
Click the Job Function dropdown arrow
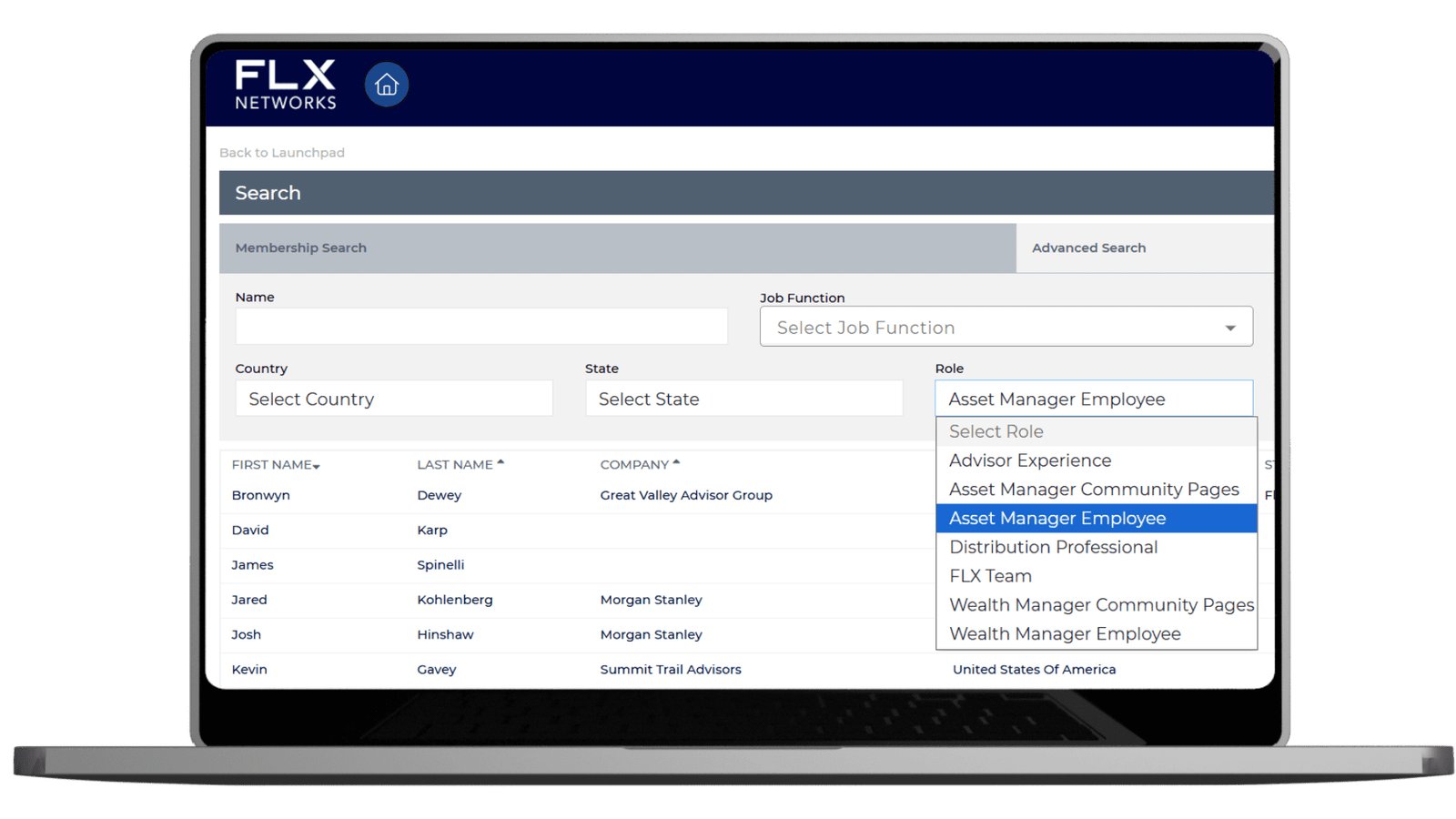(x=1230, y=328)
